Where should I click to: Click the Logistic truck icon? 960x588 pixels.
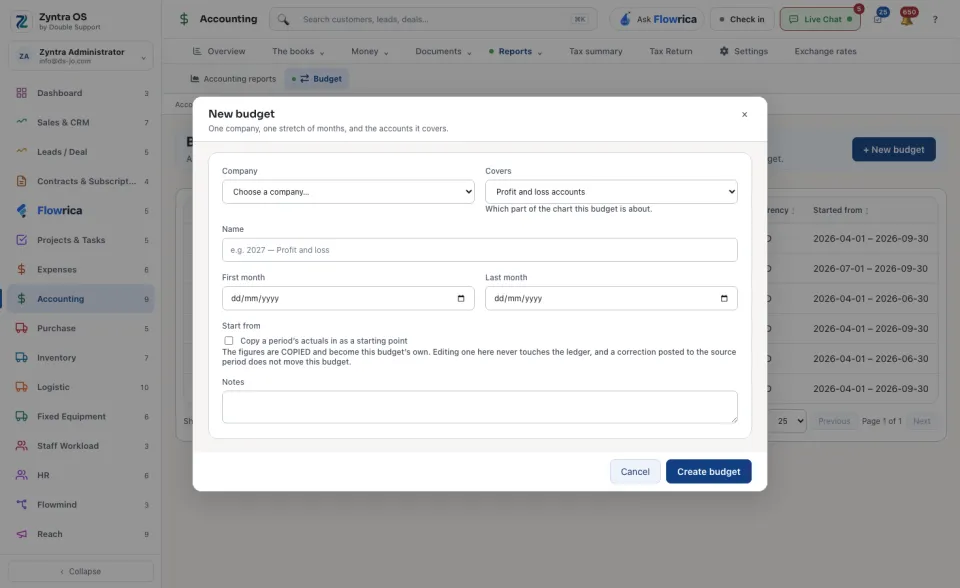click(21, 386)
